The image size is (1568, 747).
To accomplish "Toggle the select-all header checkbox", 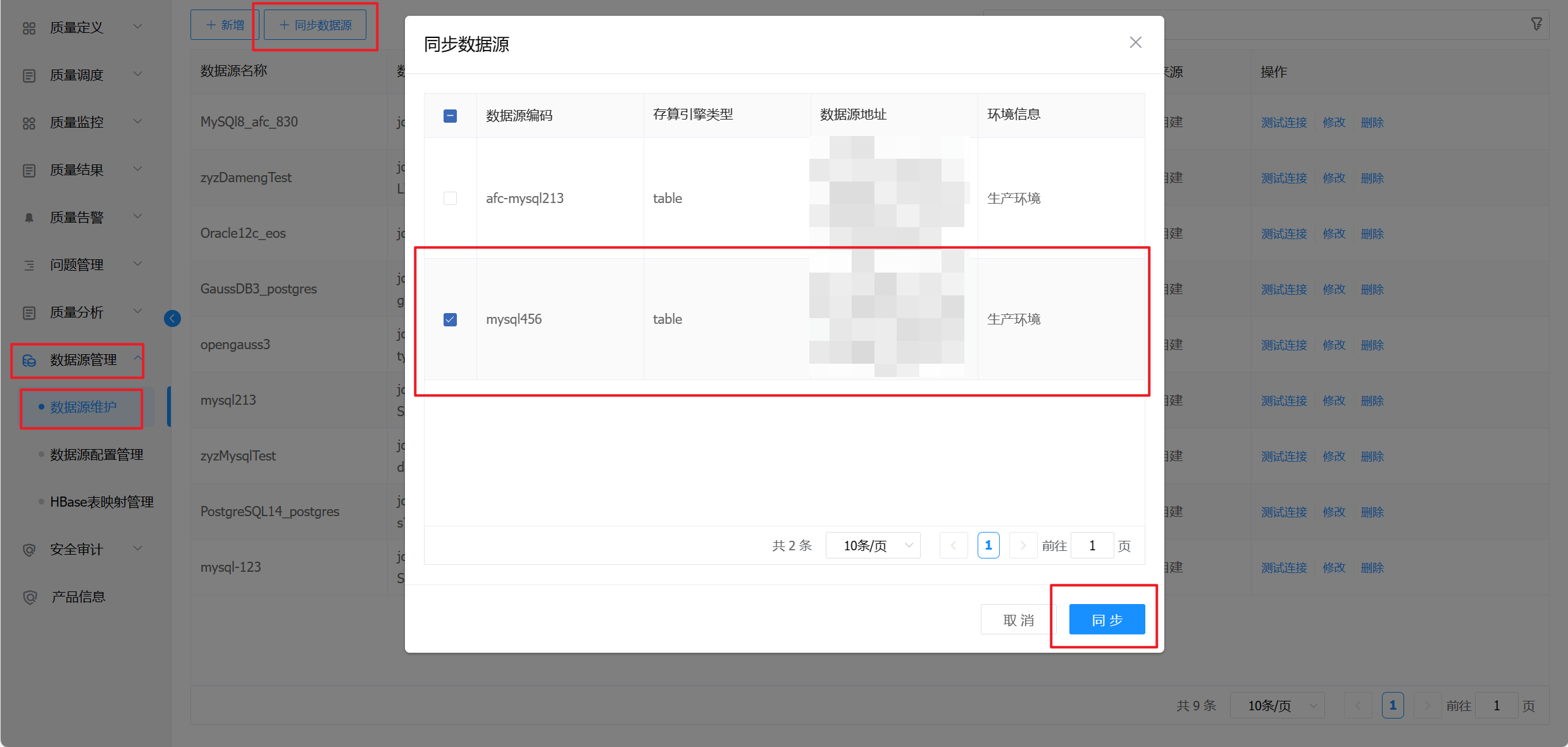I will [x=450, y=116].
